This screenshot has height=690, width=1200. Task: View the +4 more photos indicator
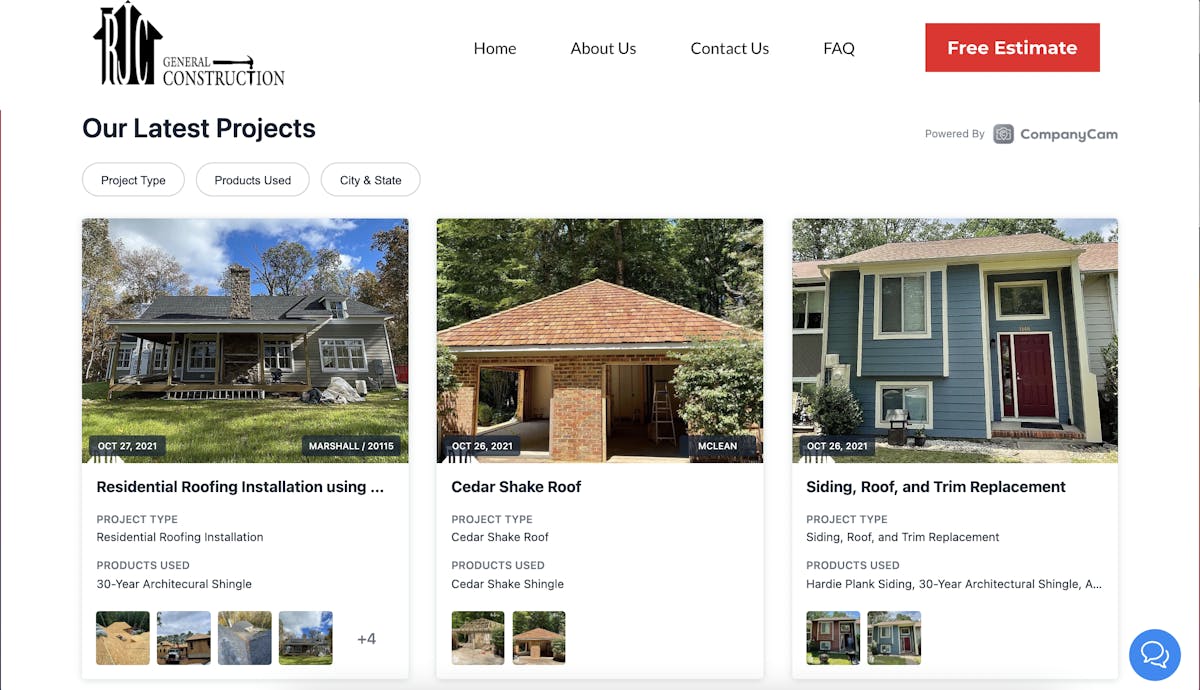(367, 638)
